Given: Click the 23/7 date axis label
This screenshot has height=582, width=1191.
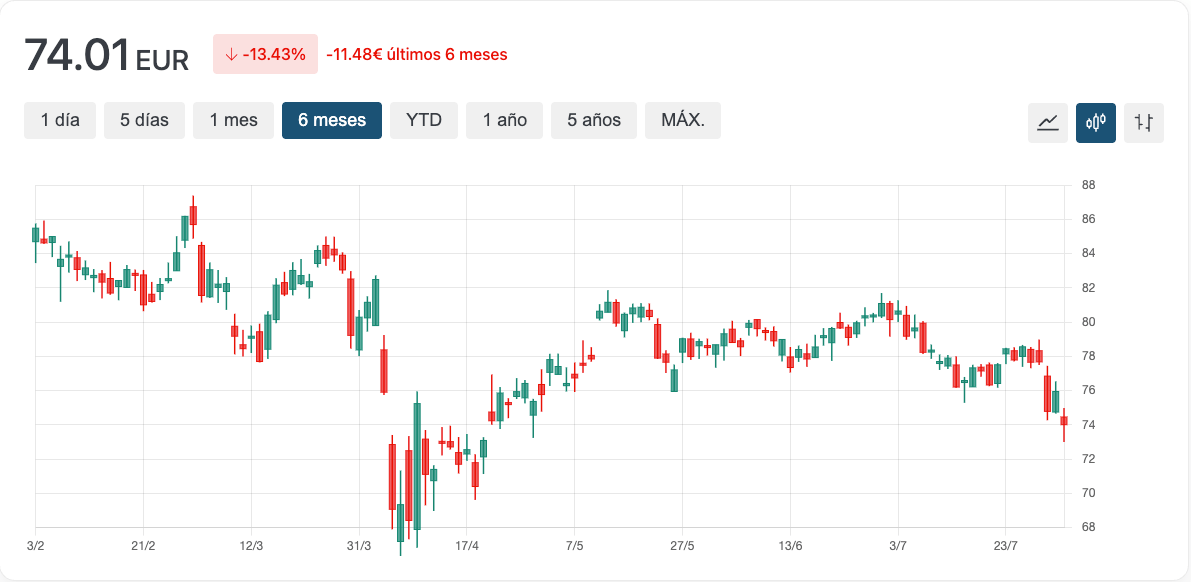Looking at the screenshot, I should pos(1006,546).
